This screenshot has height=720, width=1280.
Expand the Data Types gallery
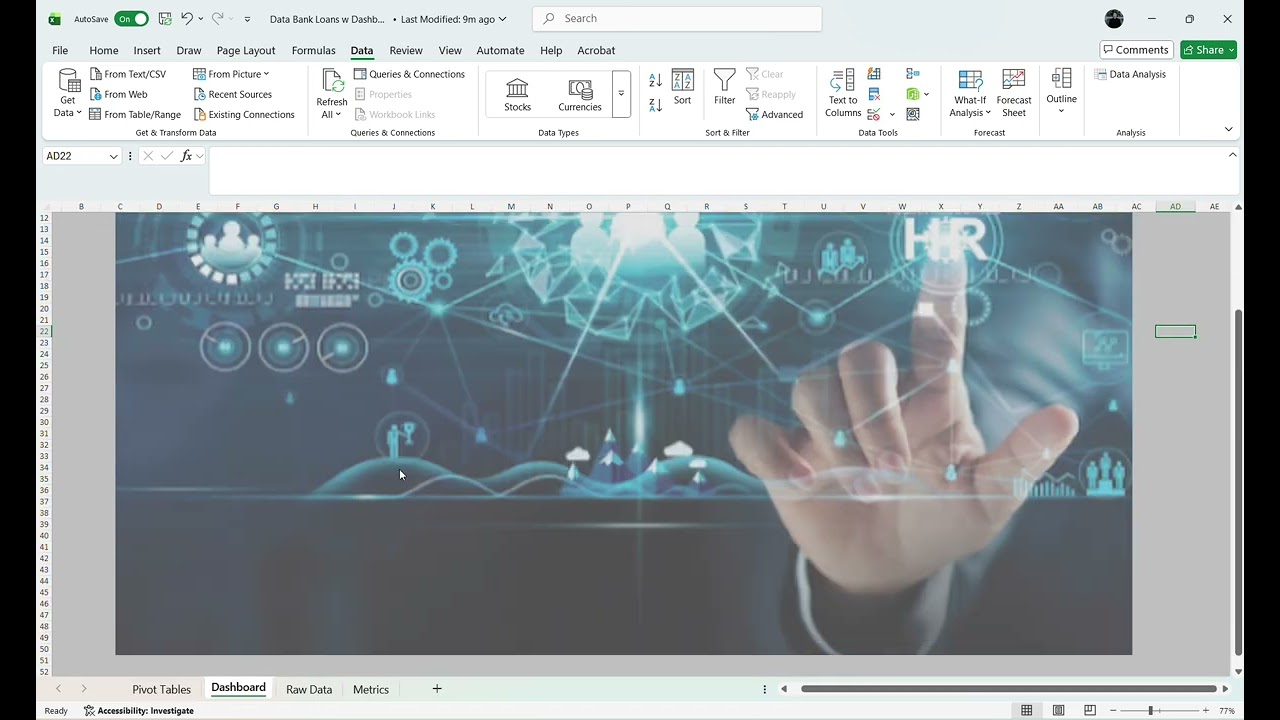[x=621, y=94]
